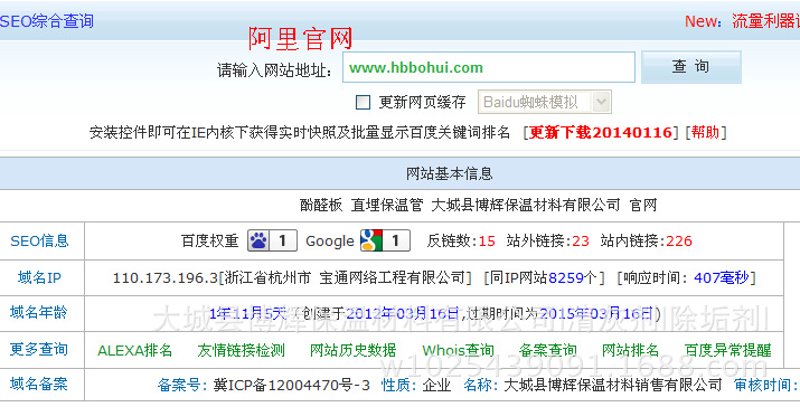
Task: Click the site title 酚醛板 直埋保温管 text
Action: pyautogui.click(x=361, y=205)
